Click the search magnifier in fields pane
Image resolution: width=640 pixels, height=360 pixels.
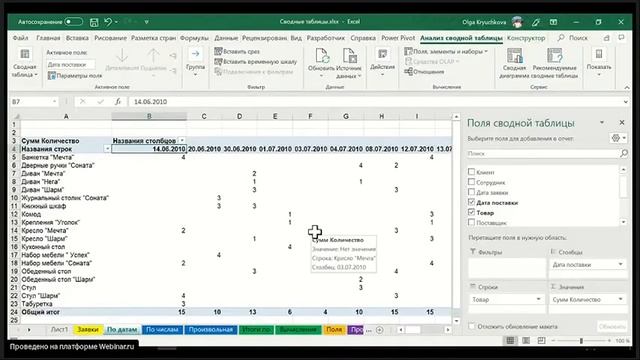(624, 153)
